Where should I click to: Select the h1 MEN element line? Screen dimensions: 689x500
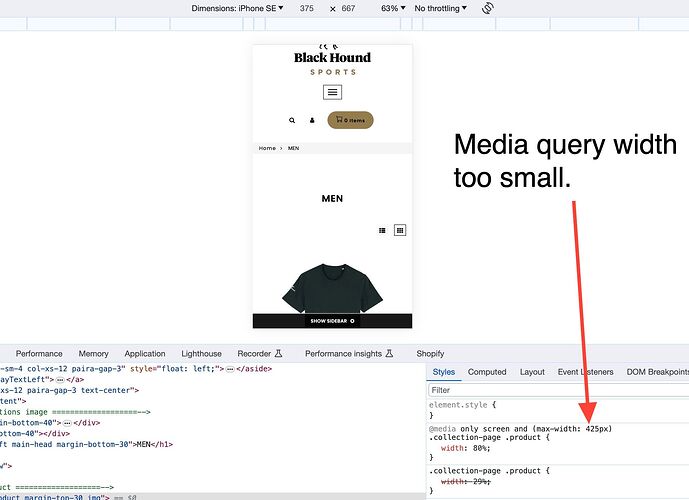tap(86, 445)
